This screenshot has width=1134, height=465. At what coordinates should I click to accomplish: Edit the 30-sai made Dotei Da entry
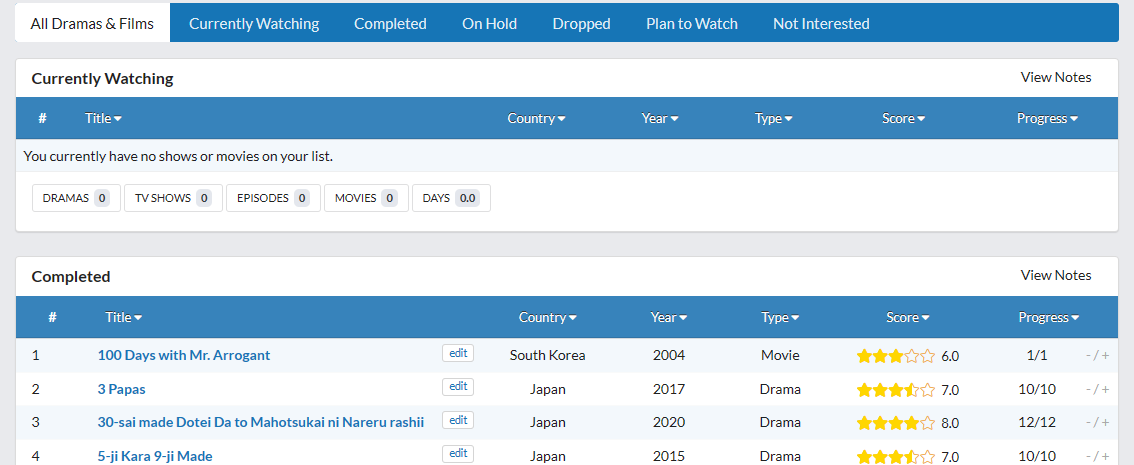458,419
